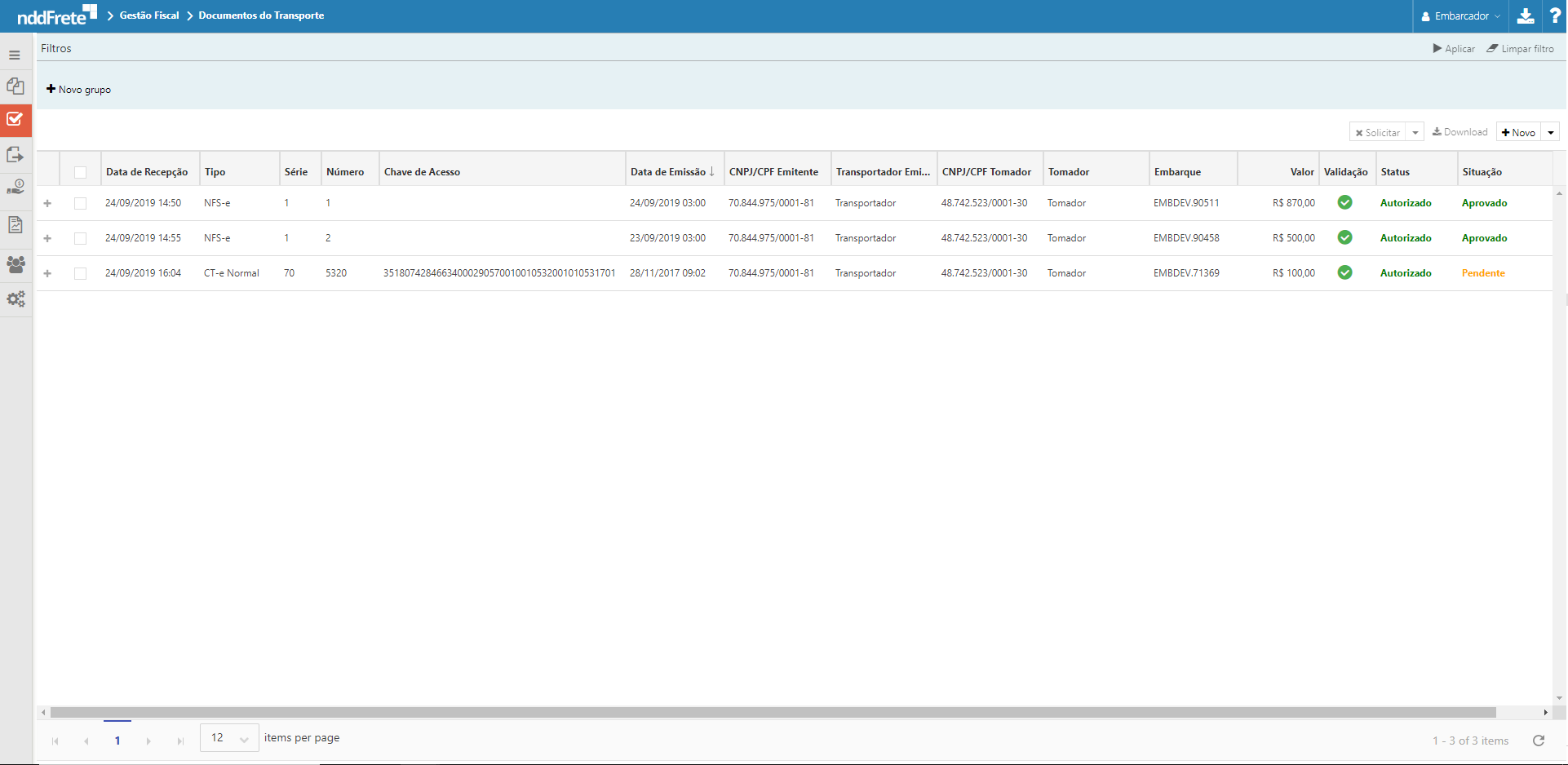Click the refresh icon in the pager
The height and width of the screenshot is (765, 1568).
point(1539,741)
